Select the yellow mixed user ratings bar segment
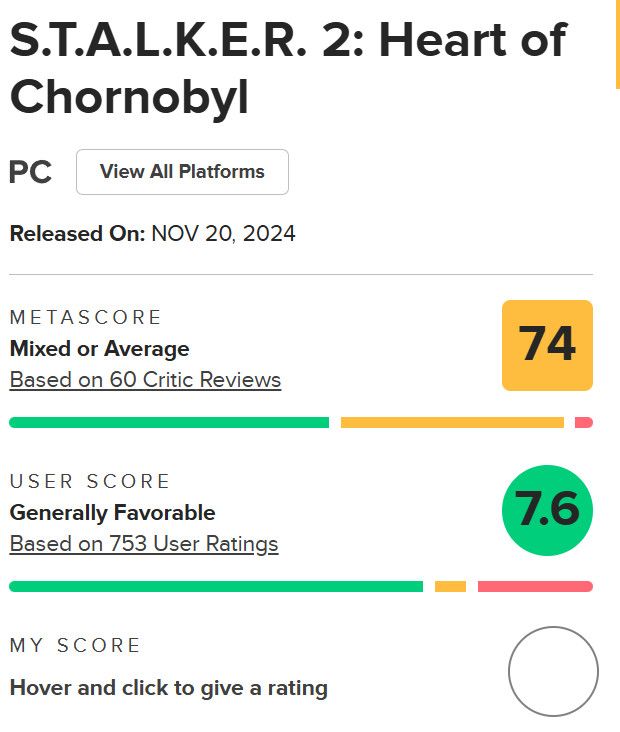Image resolution: width=620 pixels, height=732 pixels. [450, 586]
